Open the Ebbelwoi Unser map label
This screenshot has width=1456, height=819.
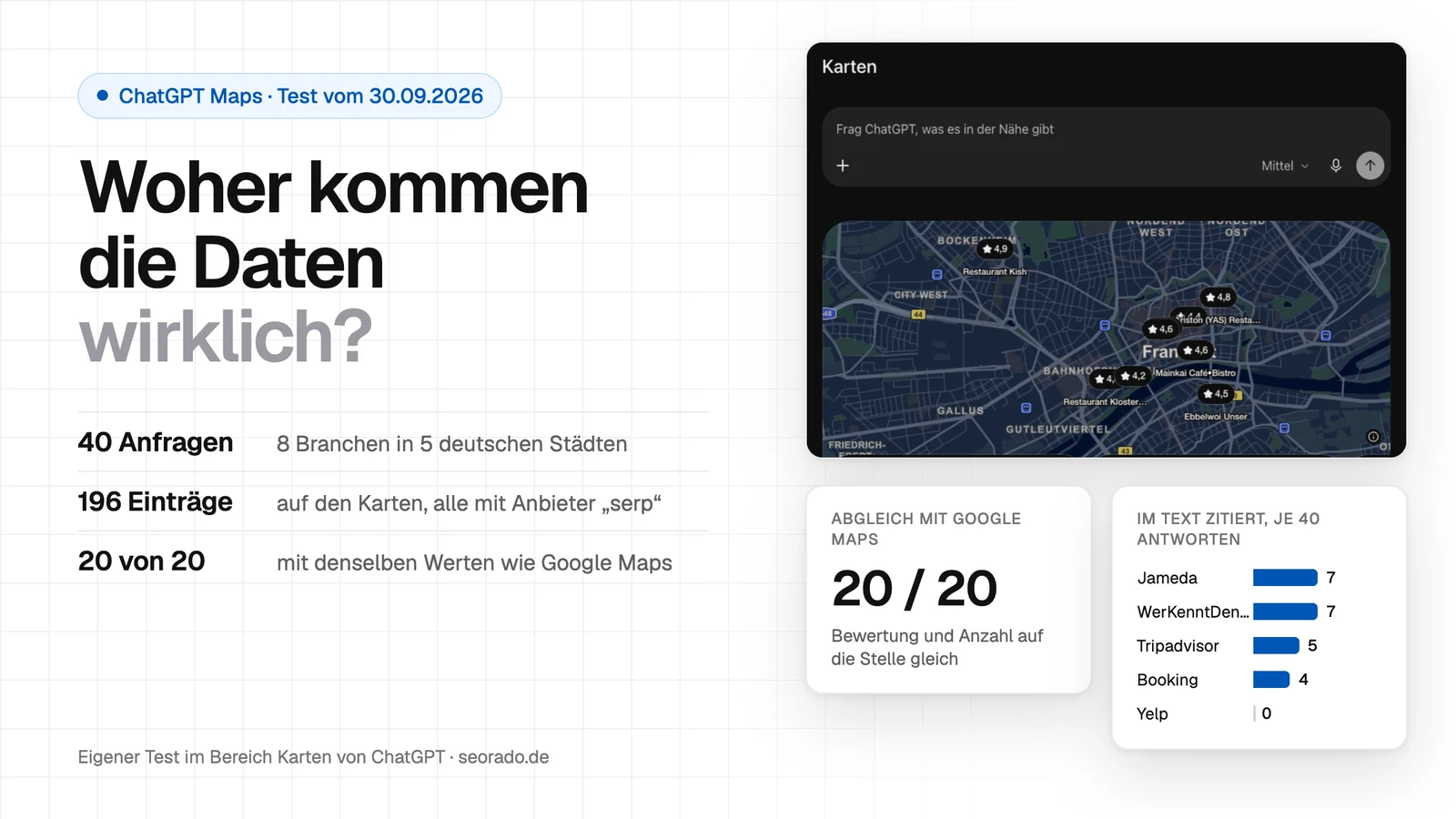coord(1216,417)
